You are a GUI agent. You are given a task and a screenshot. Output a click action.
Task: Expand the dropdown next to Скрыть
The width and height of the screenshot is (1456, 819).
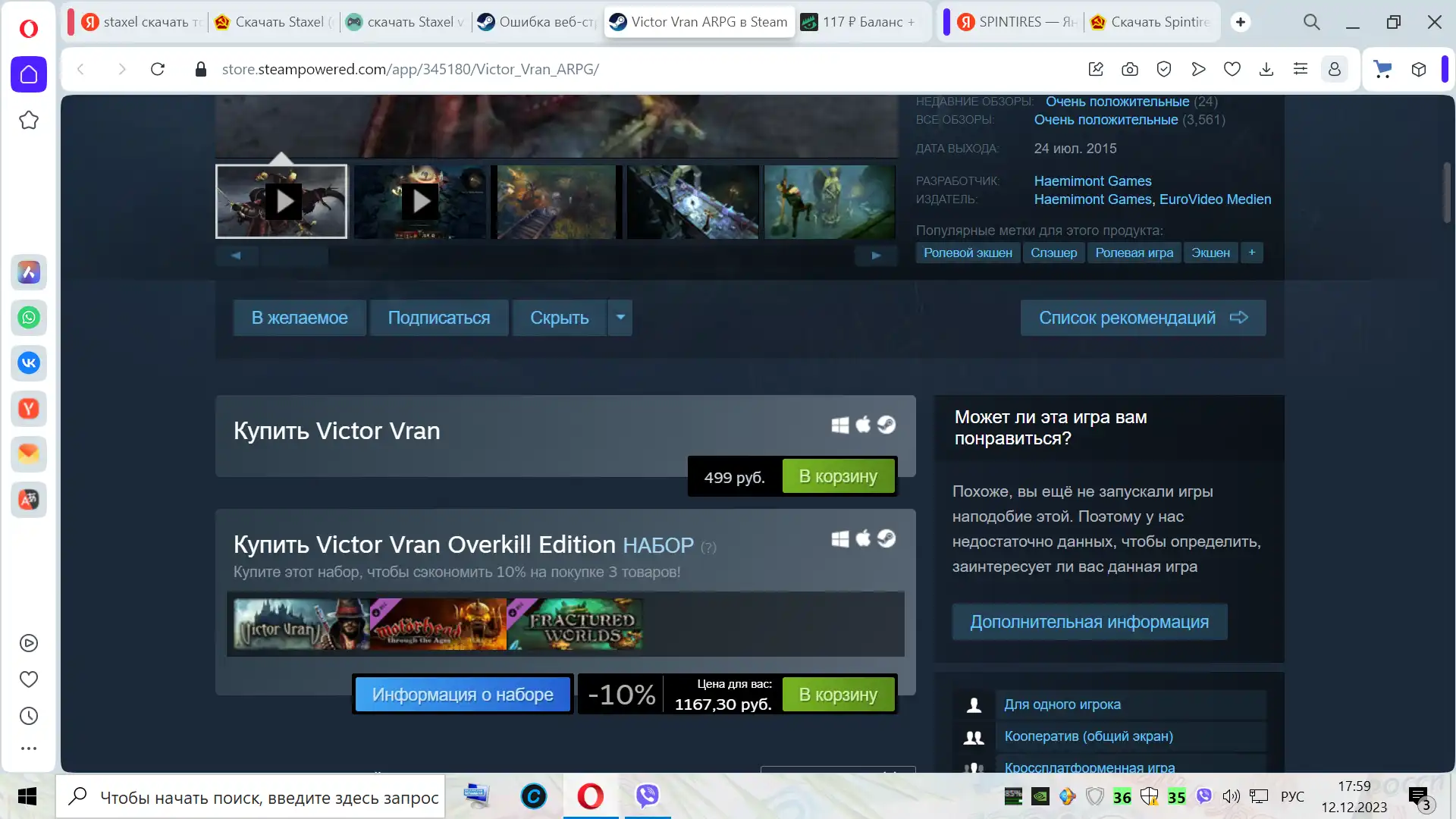pyautogui.click(x=620, y=318)
